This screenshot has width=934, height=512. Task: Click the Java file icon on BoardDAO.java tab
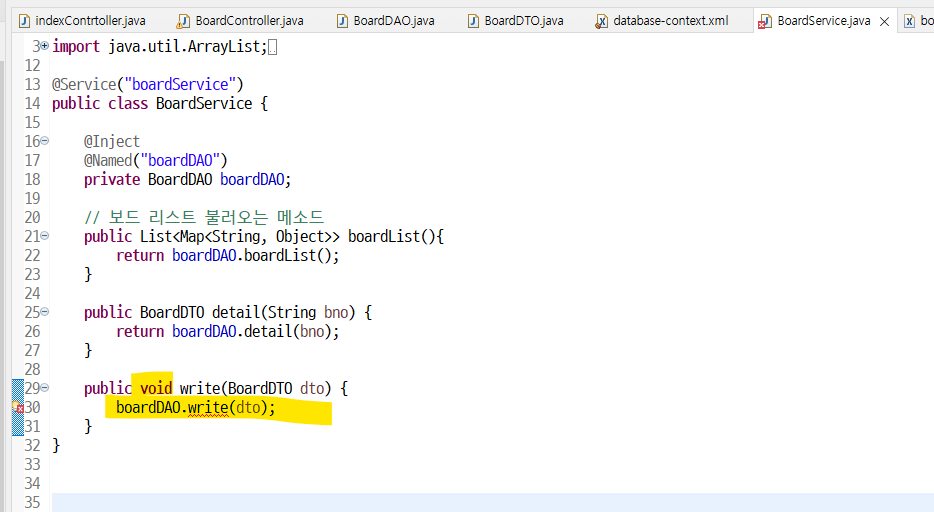click(x=342, y=21)
